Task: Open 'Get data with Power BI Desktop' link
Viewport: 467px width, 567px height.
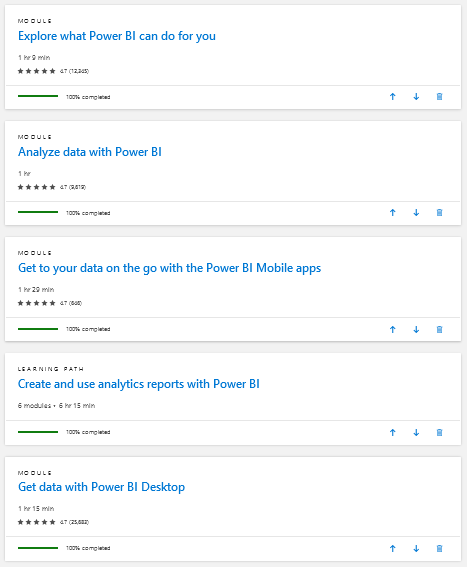Action: tap(101, 487)
